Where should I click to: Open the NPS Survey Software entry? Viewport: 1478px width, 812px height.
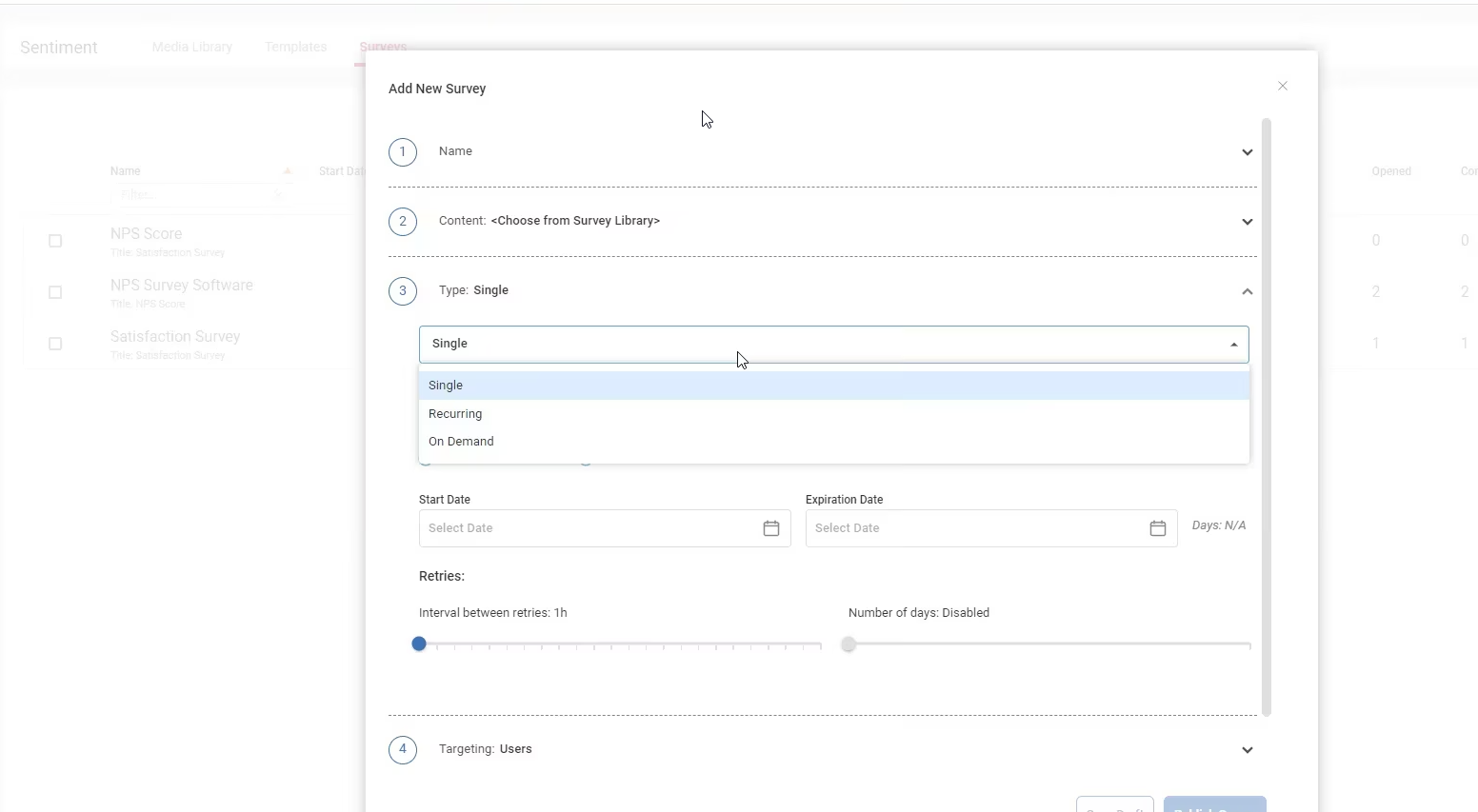(x=182, y=285)
